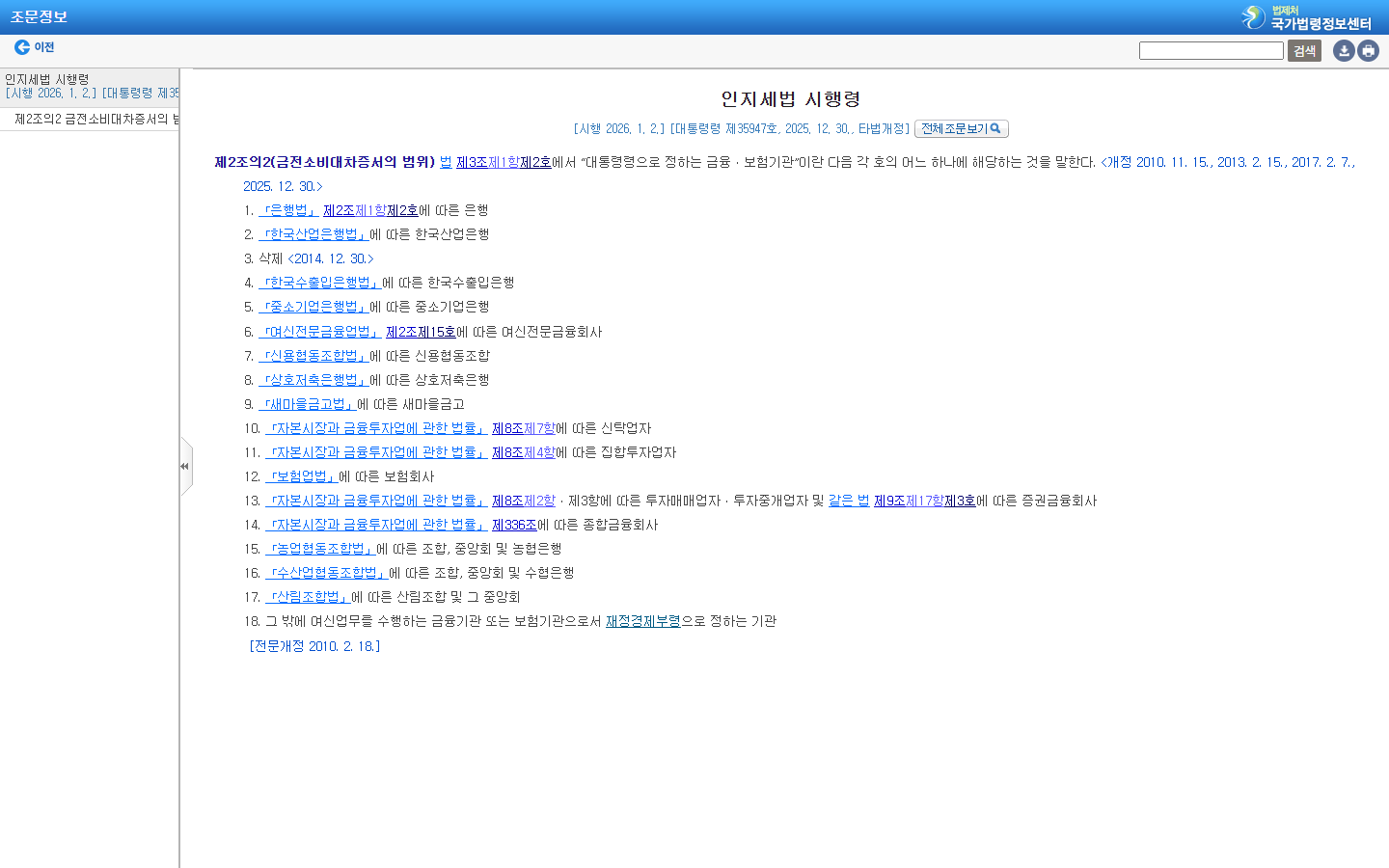The width and height of the screenshot is (1389, 868).
Task: Open 전체조문보기 to view all articles
Action: click(962, 129)
